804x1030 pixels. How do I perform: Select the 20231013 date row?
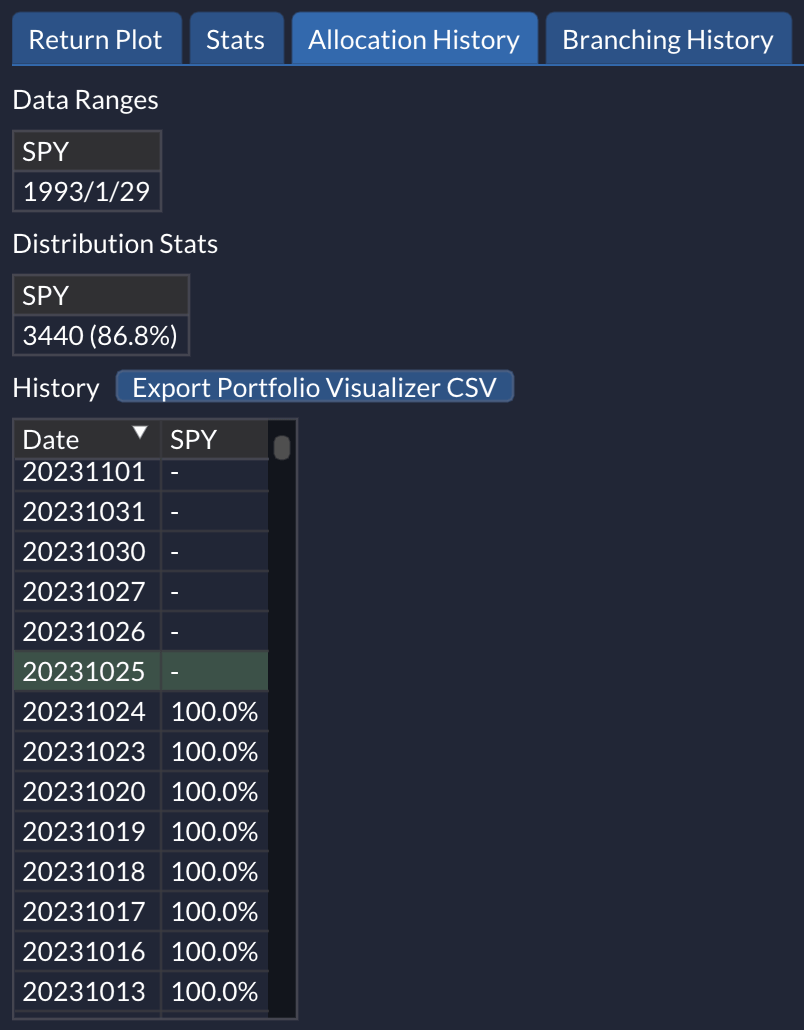coord(84,992)
